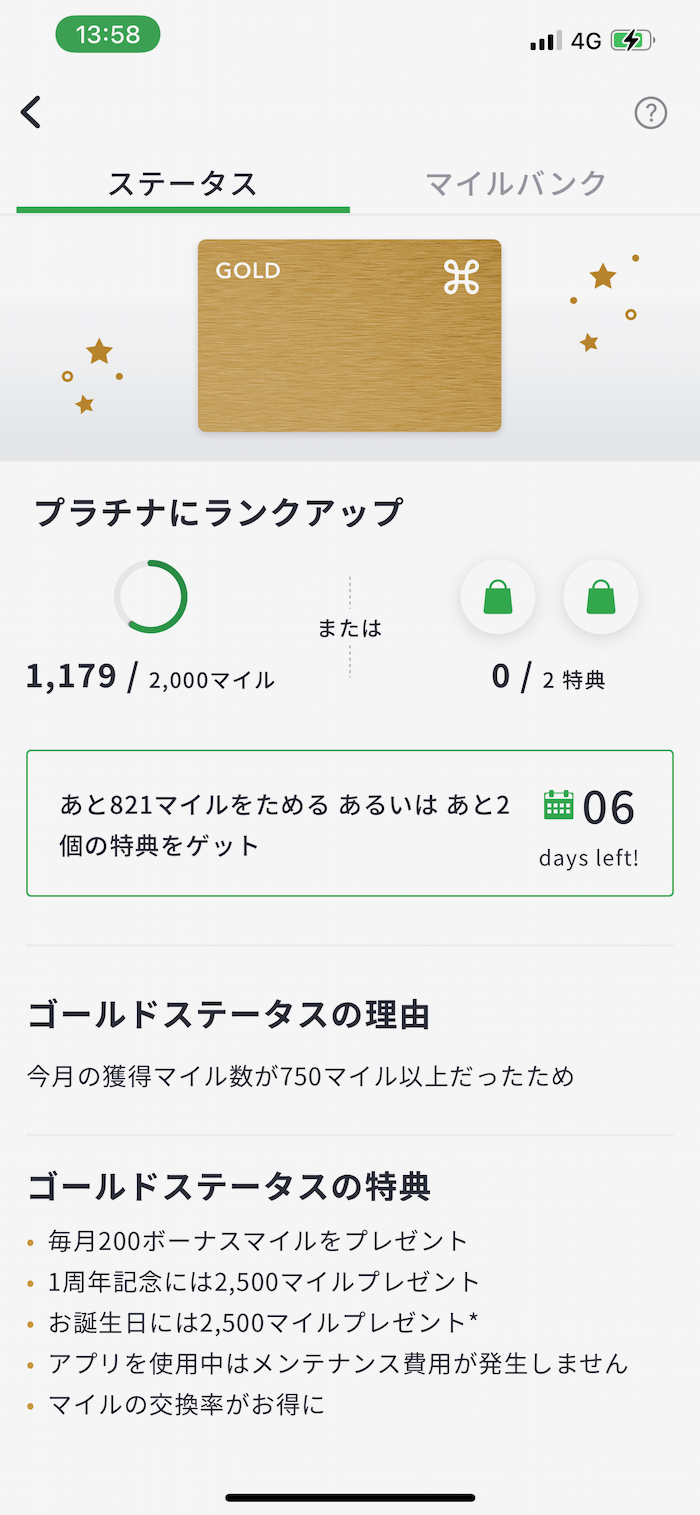This screenshot has height=1515, width=700.
Task: Tap the あと821マイルをためる message box
Action: coord(285,825)
